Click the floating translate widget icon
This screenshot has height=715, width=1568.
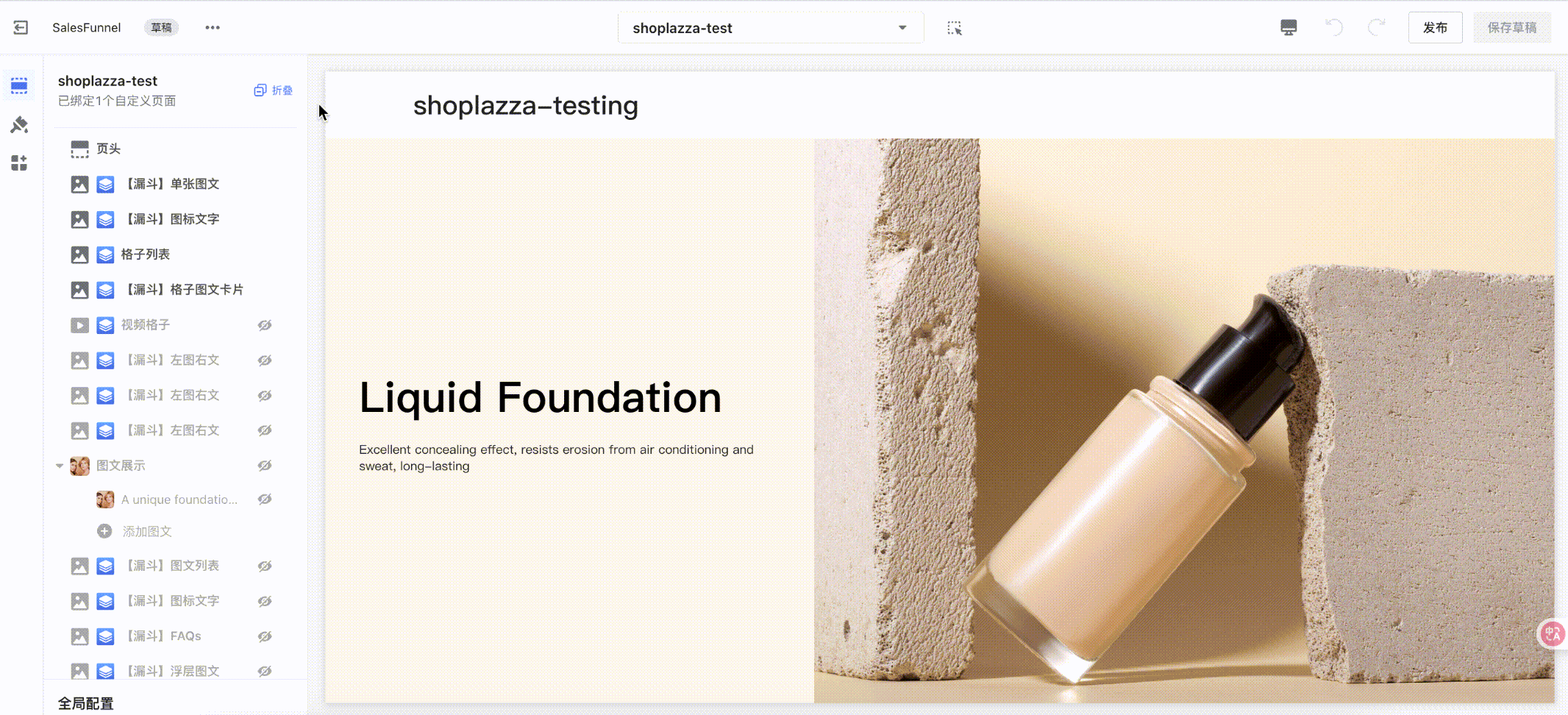[x=1552, y=633]
